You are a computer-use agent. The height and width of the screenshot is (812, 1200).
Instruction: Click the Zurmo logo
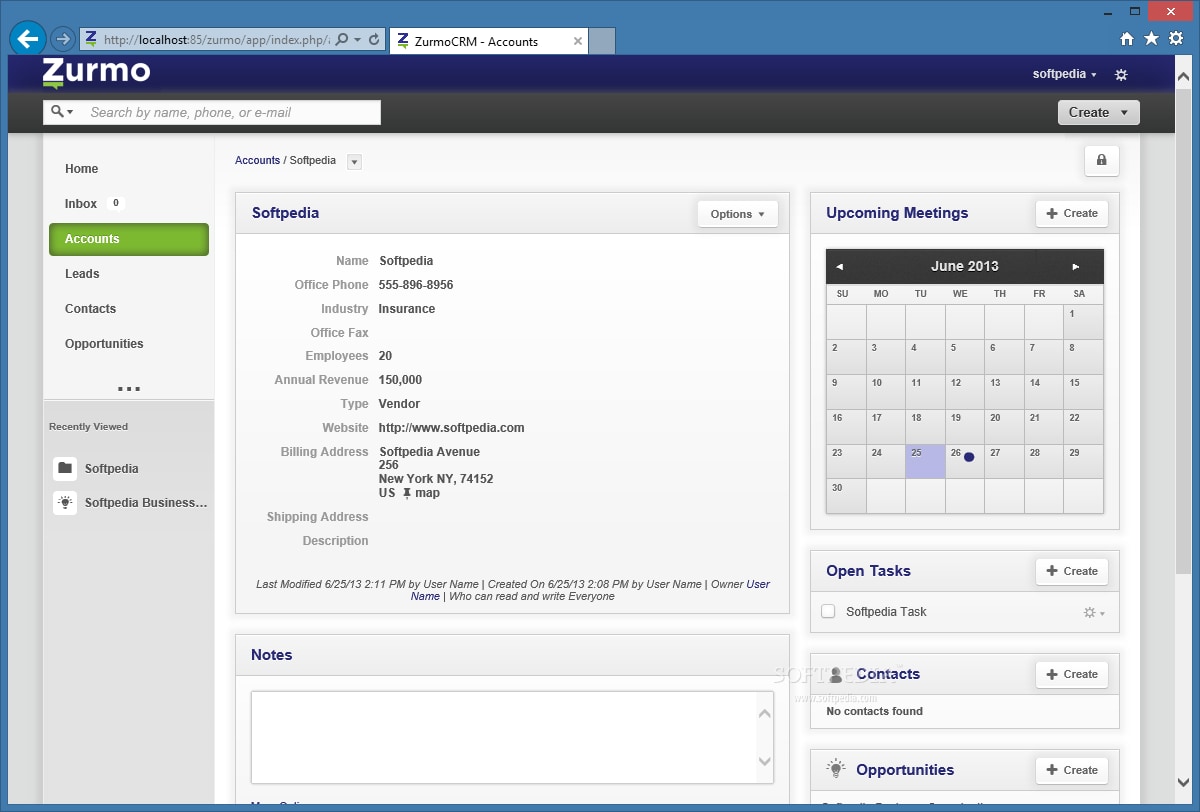click(x=96, y=73)
